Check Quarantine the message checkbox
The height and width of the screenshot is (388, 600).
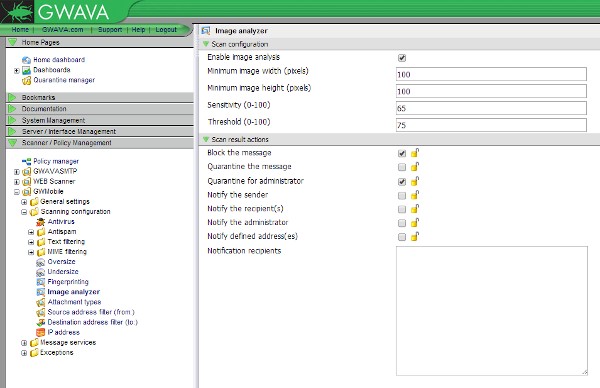tap(402, 167)
